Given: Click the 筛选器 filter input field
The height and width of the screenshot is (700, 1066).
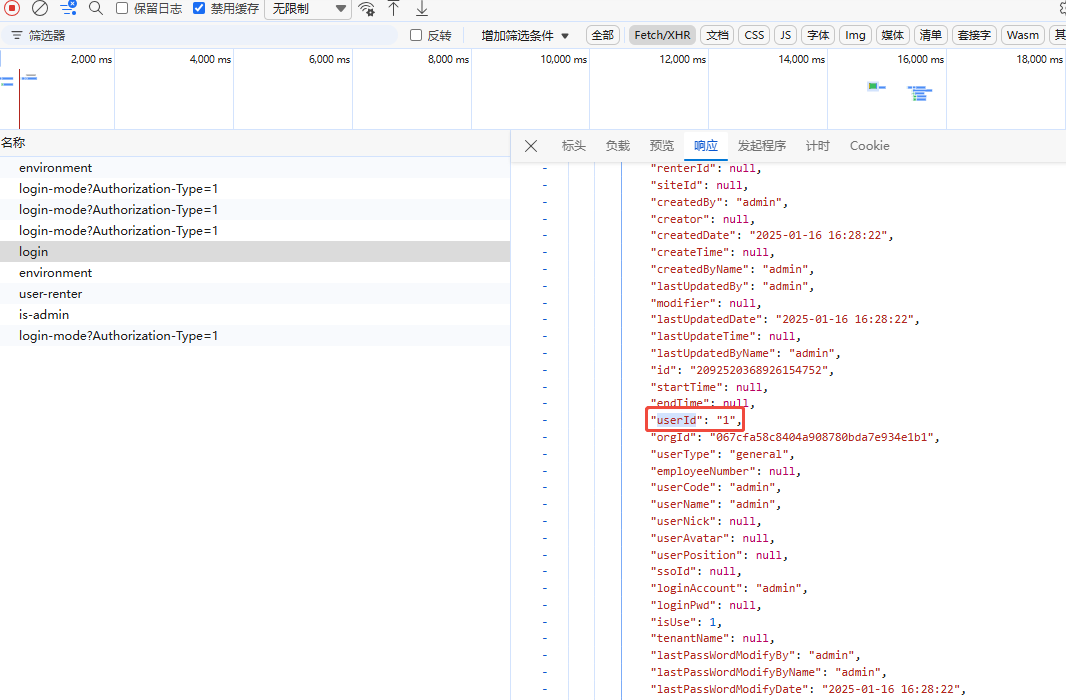Looking at the screenshot, I should [x=199, y=35].
